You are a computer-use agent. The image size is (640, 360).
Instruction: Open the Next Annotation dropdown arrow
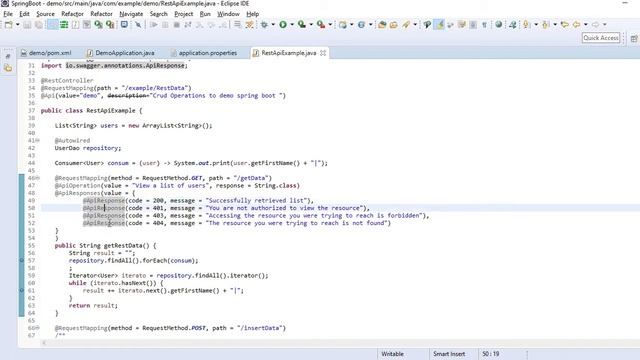click(x=536, y=25)
